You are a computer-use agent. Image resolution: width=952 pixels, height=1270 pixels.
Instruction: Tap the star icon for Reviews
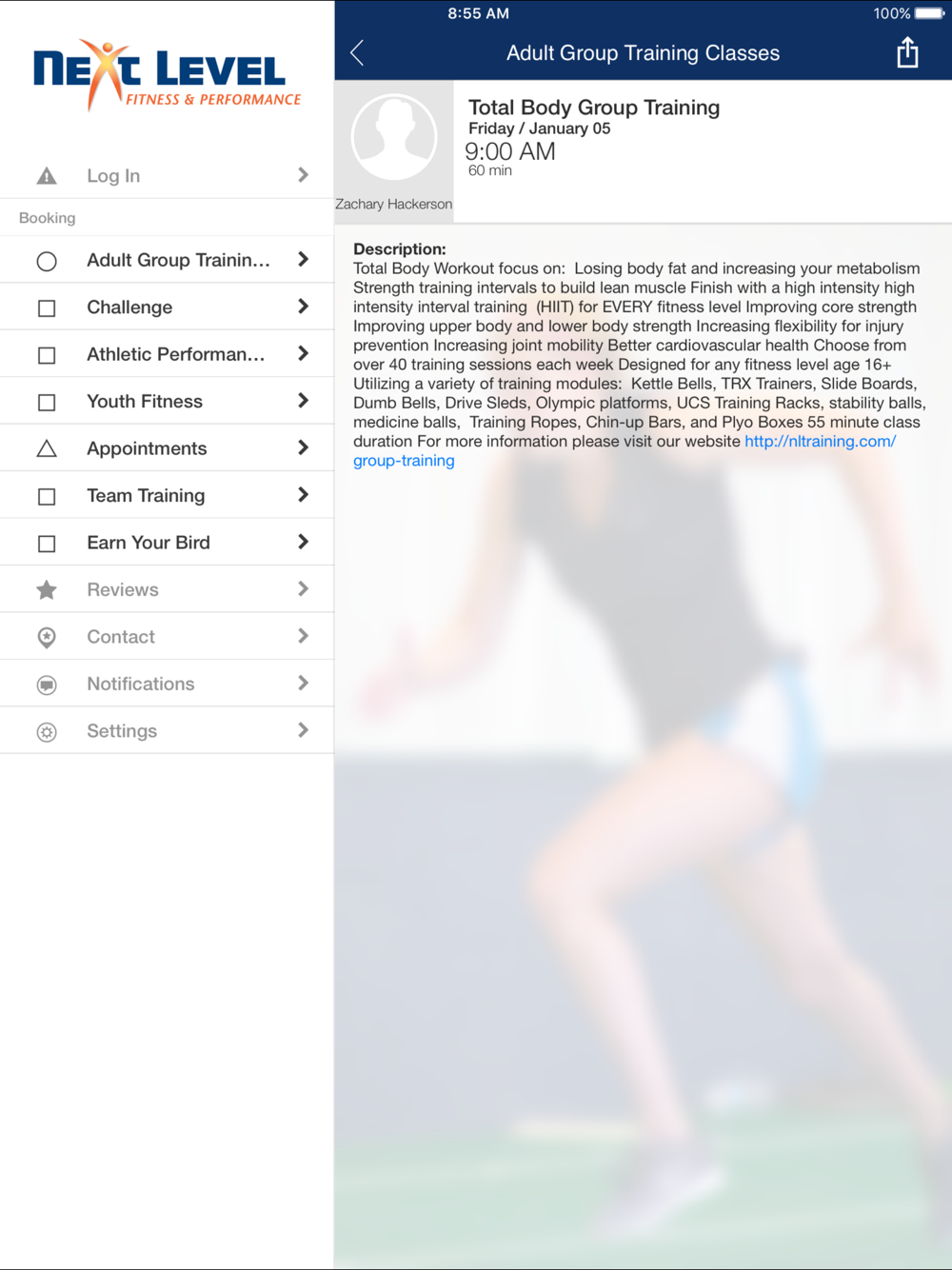[47, 590]
